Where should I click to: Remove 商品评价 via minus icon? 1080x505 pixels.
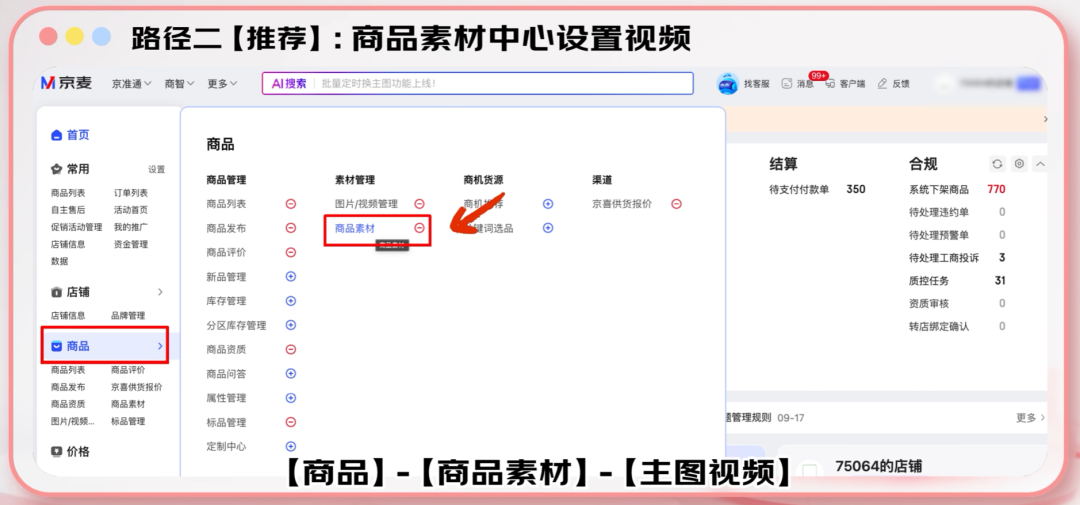pyautogui.click(x=291, y=252)
